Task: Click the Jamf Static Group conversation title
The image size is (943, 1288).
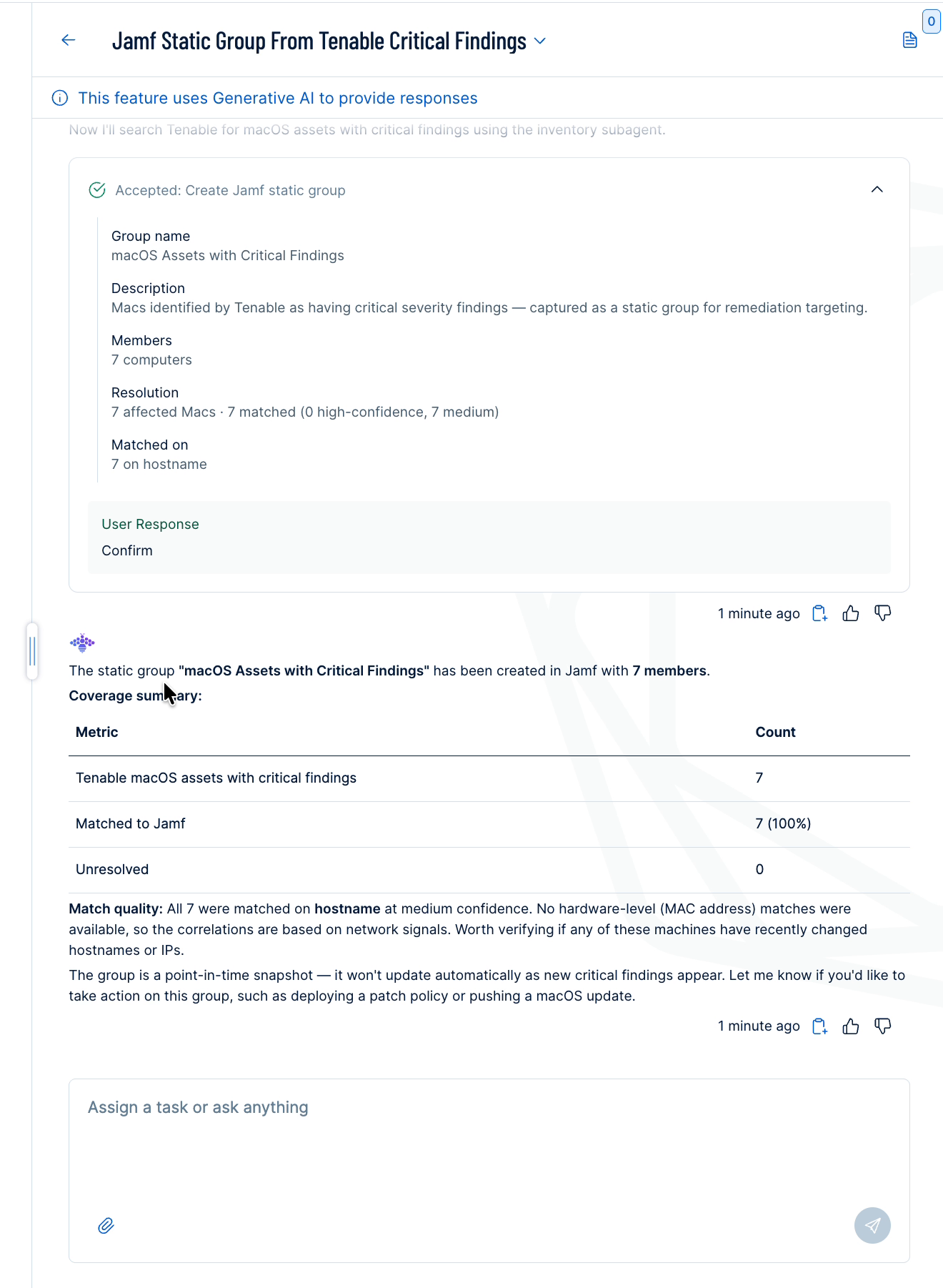Action: pos(319,41)
